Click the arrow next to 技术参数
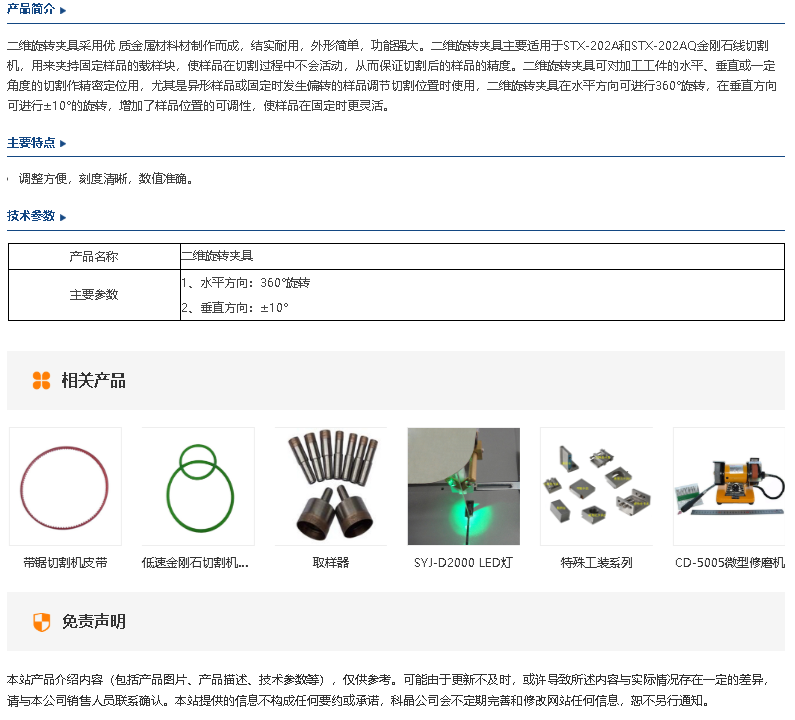The image size is (795, 720). (x=63, y=217)
